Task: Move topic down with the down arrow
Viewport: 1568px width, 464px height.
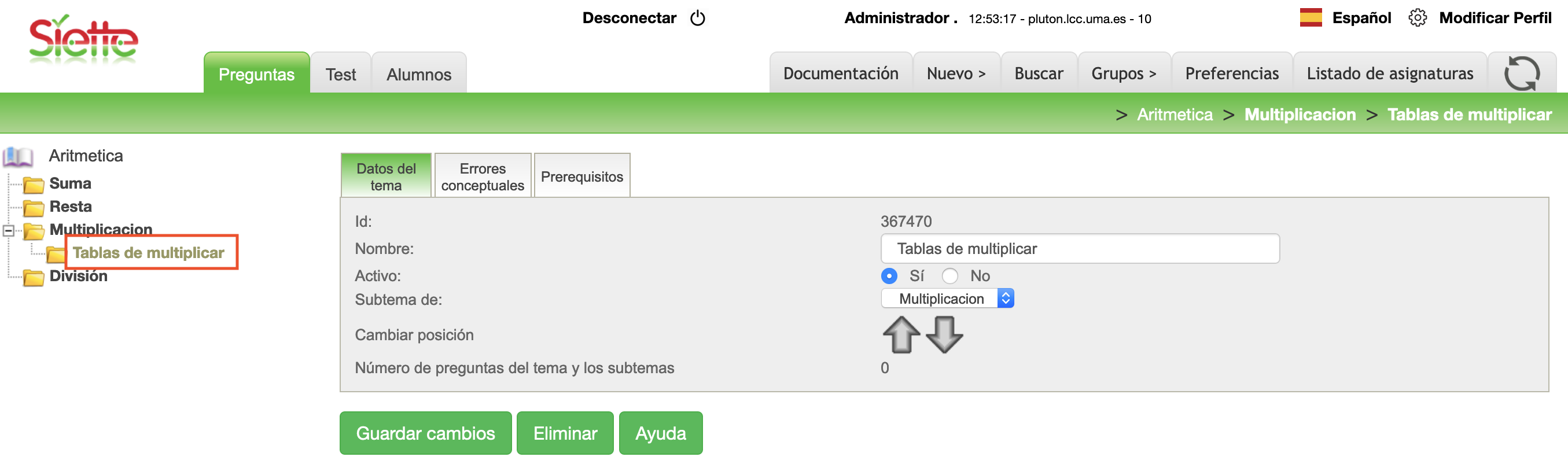Action: click(944, 334)
